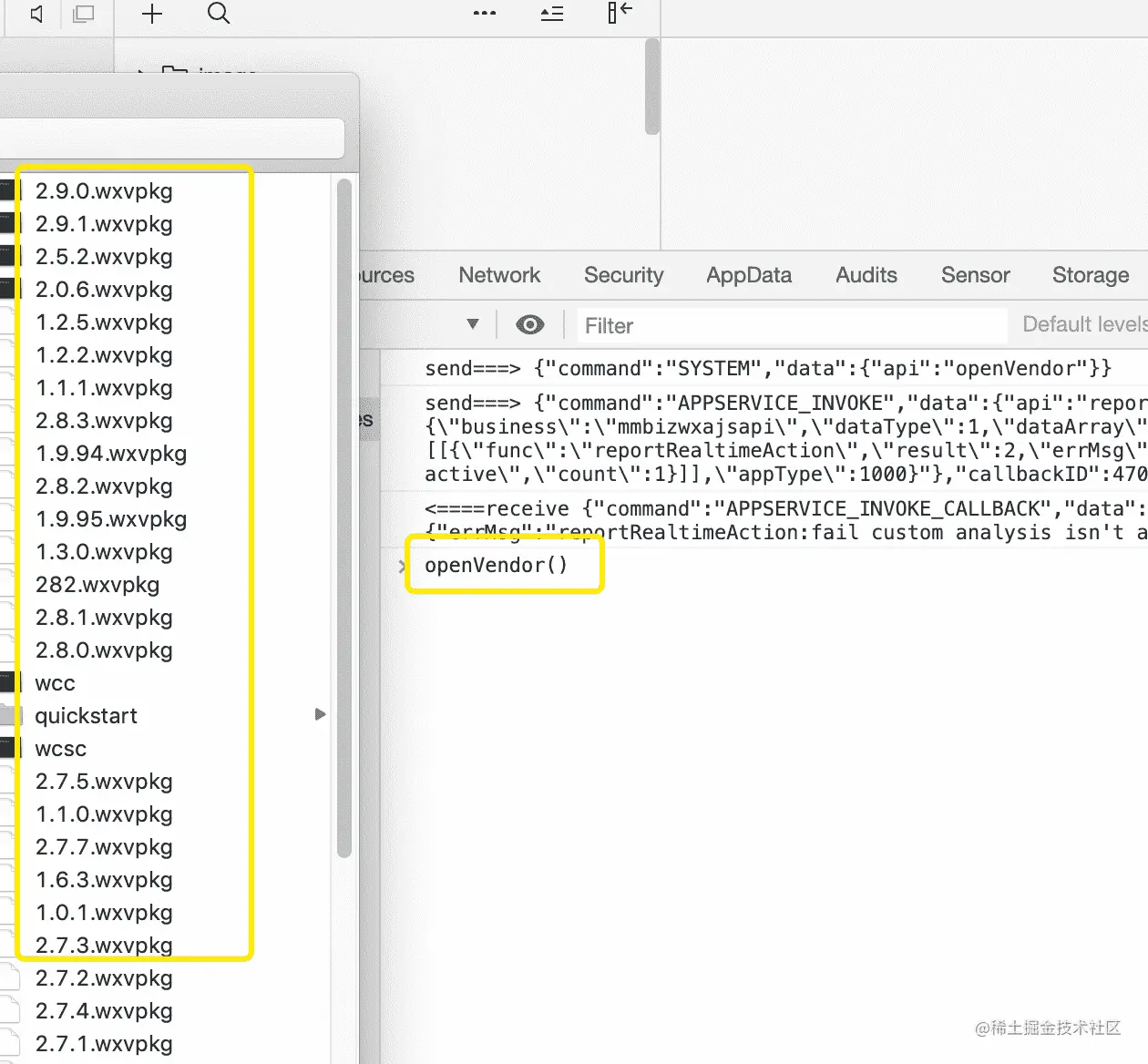Select file 1.1.1.wxvpkg
Screen dimensions: 1148x1064
pos(104,388)
